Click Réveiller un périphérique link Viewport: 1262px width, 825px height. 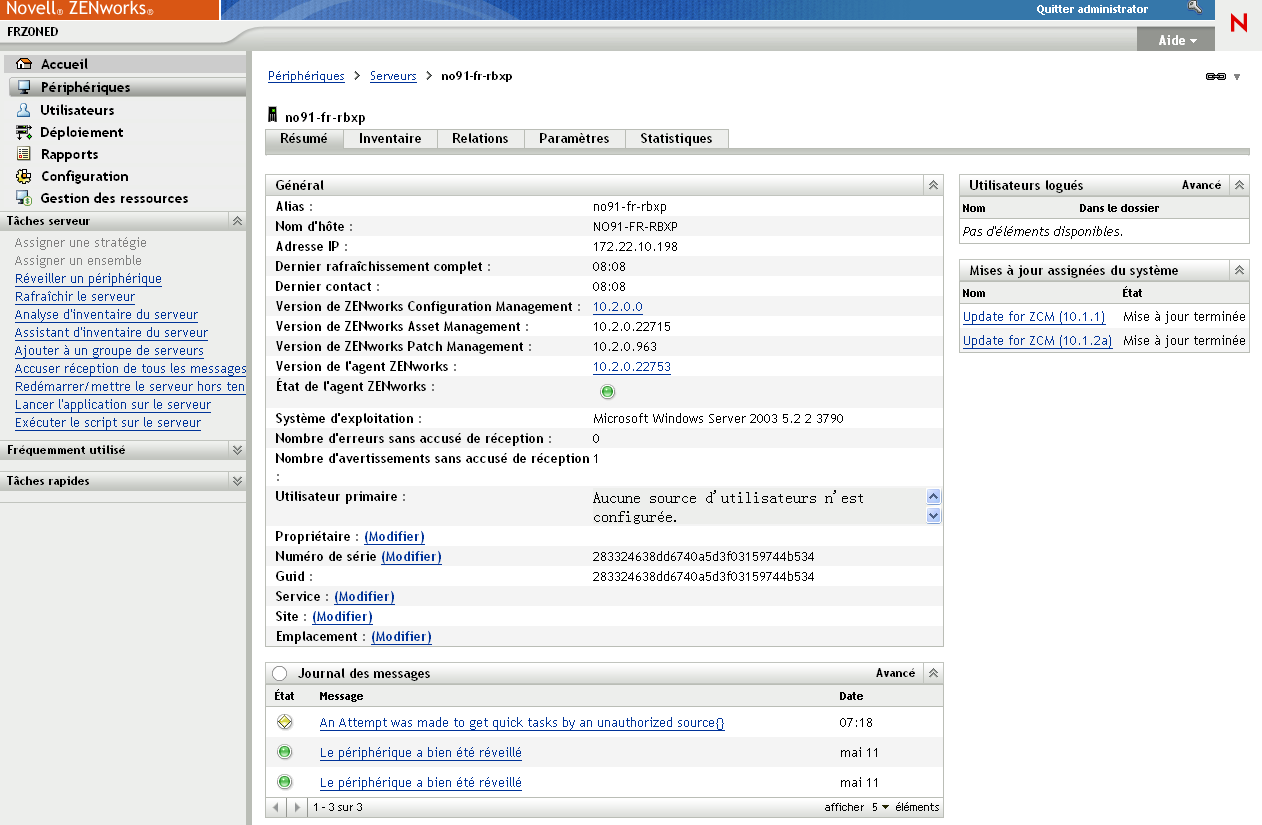point(88,279)
